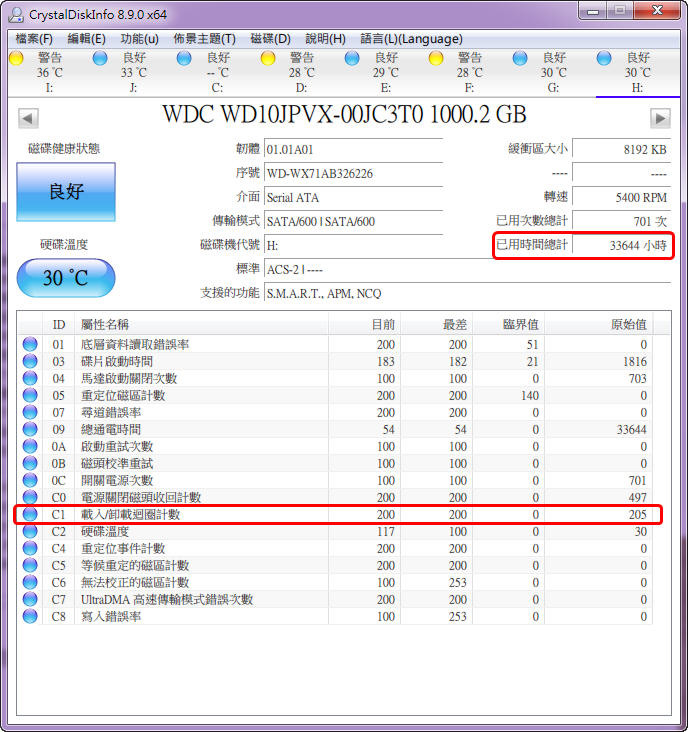Click the 原始值 column header

pos(599,324)
